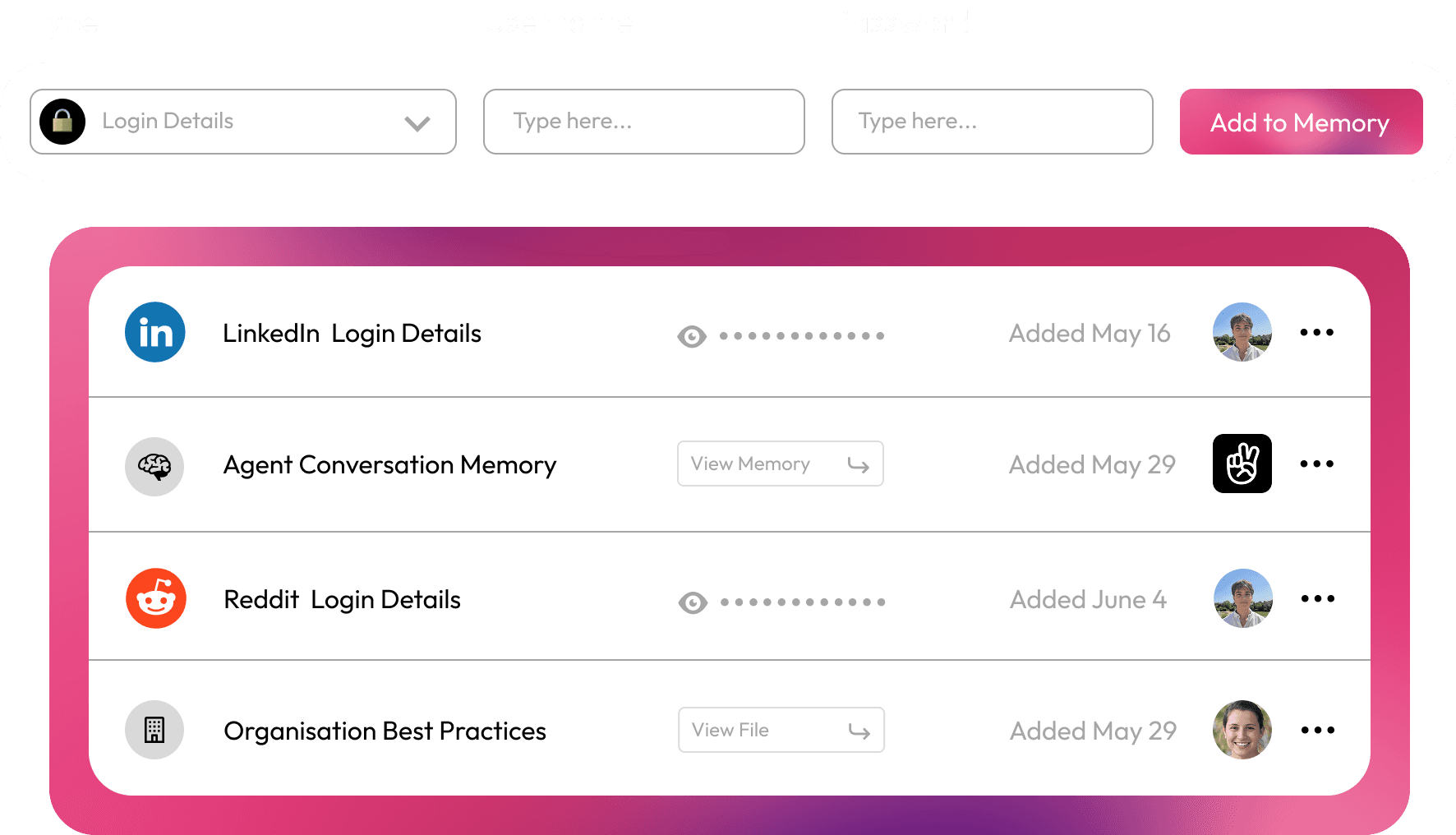
Task: Expand the Login Details type dropdown
Action: click(417, 123)
